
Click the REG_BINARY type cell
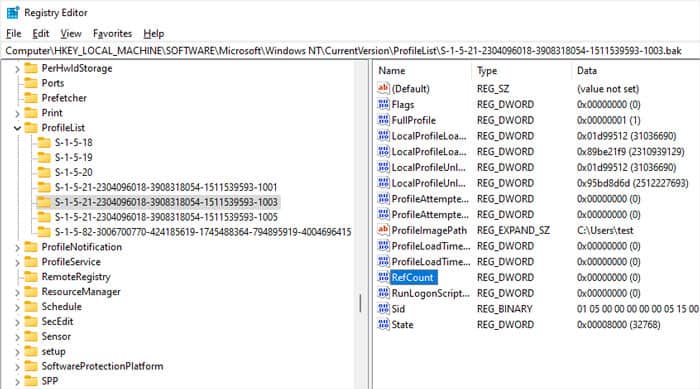504,309
